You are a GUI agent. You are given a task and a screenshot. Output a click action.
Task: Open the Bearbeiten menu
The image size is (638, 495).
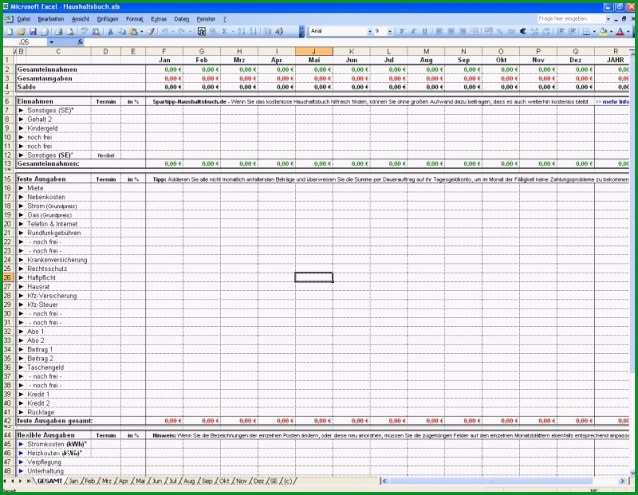(51, 19)
